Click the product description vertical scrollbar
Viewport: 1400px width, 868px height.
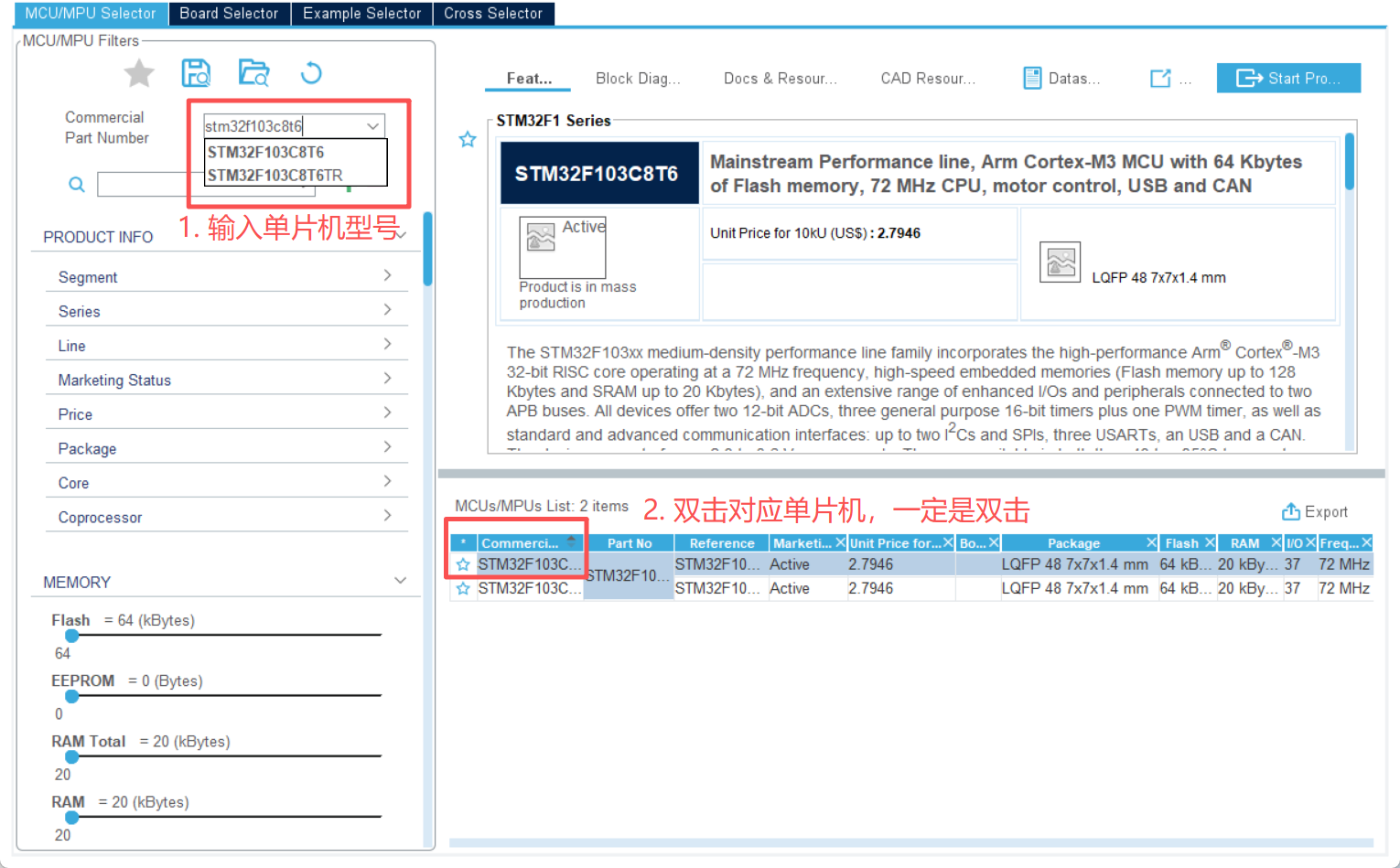pos(1349,161)
